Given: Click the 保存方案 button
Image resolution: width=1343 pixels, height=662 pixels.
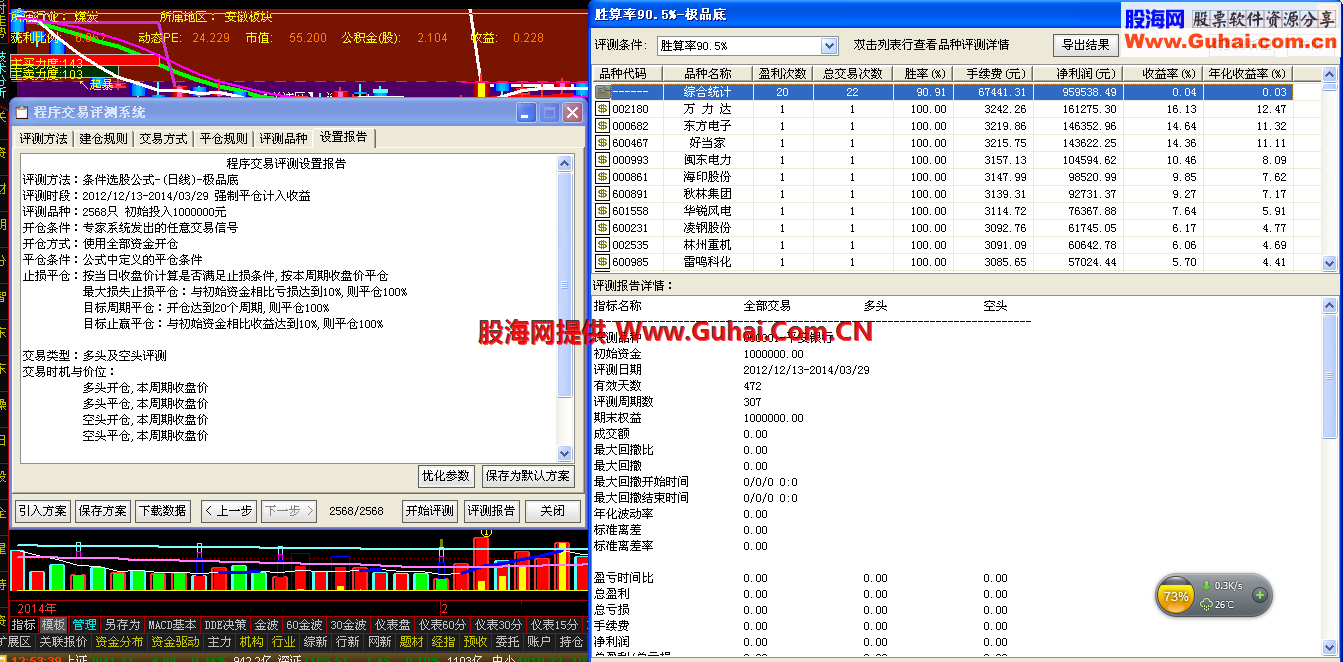Looking at the screenshot, I should coord(103,511).
